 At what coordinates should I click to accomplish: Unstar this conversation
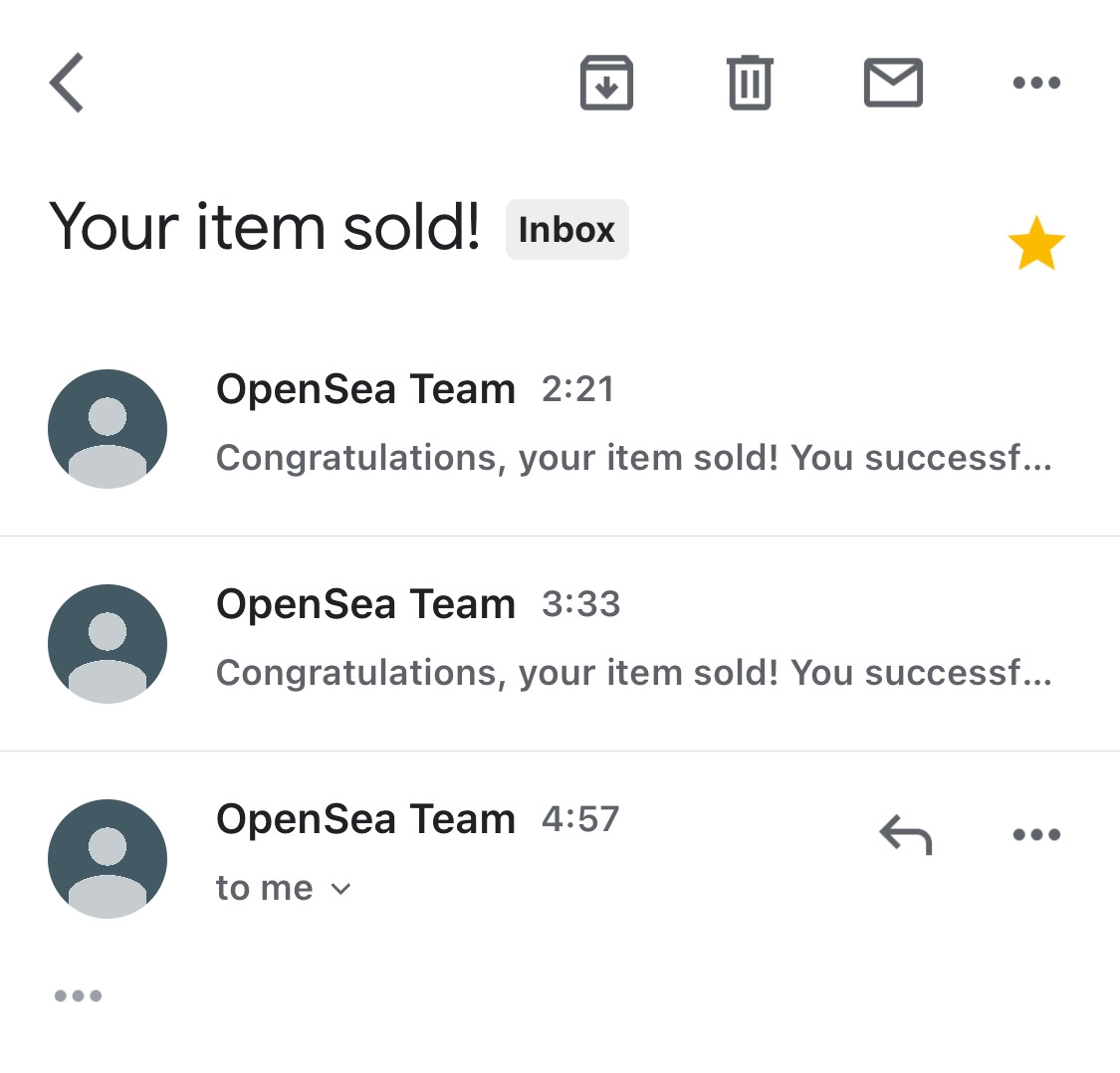point(1036,244)
